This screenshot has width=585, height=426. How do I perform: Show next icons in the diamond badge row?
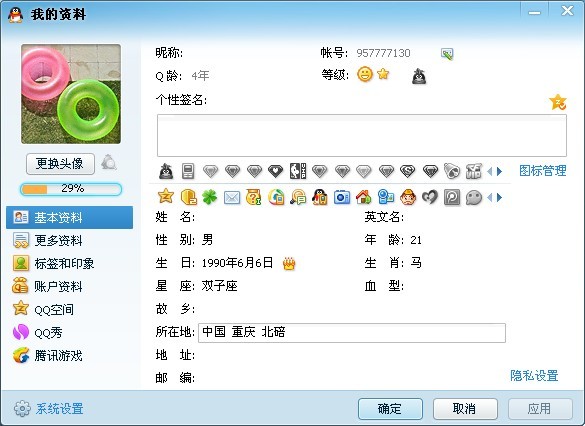tap(500, 172)
